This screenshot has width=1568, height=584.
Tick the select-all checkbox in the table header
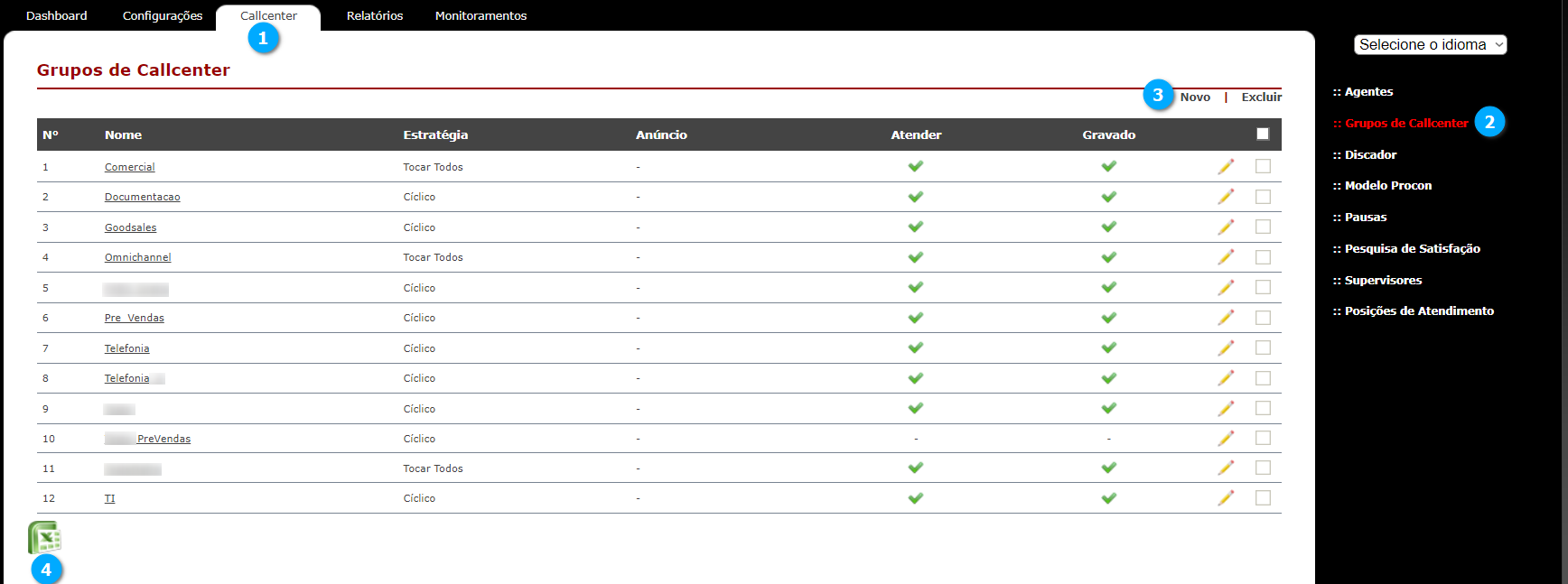[1263, 134]
